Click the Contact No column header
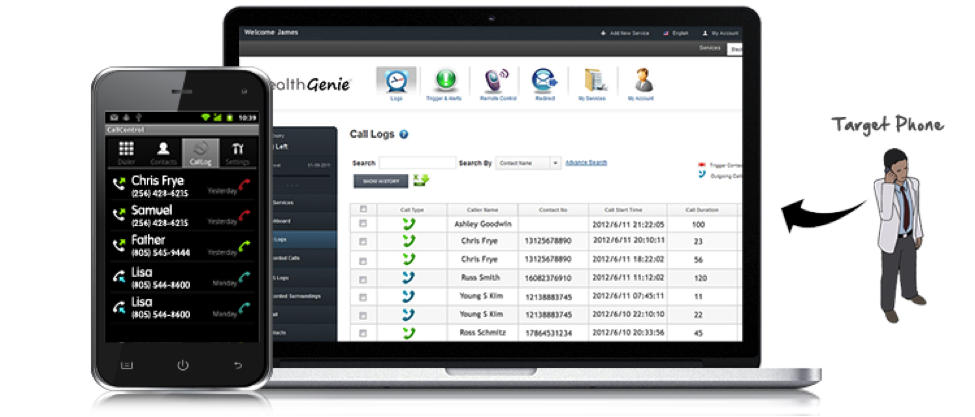 (x=553, y=210)
